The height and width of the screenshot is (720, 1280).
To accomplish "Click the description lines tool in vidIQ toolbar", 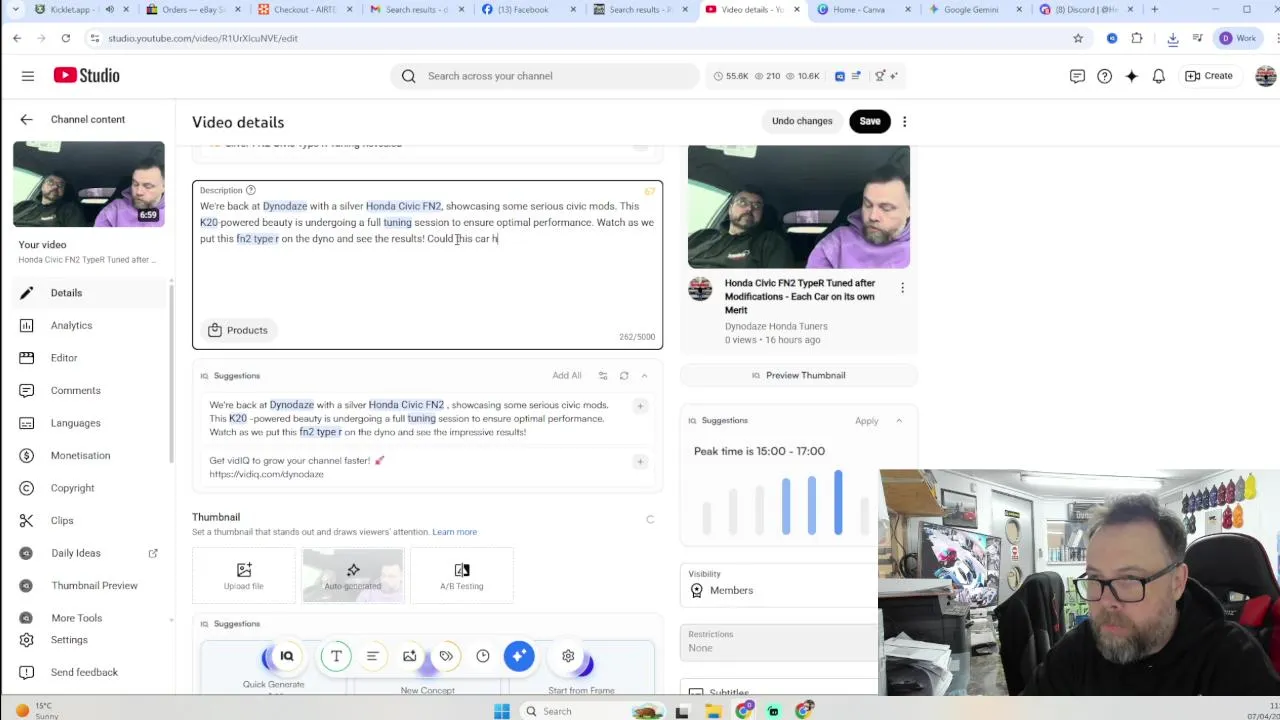I will pyautogui.click(x=372, y=656).
